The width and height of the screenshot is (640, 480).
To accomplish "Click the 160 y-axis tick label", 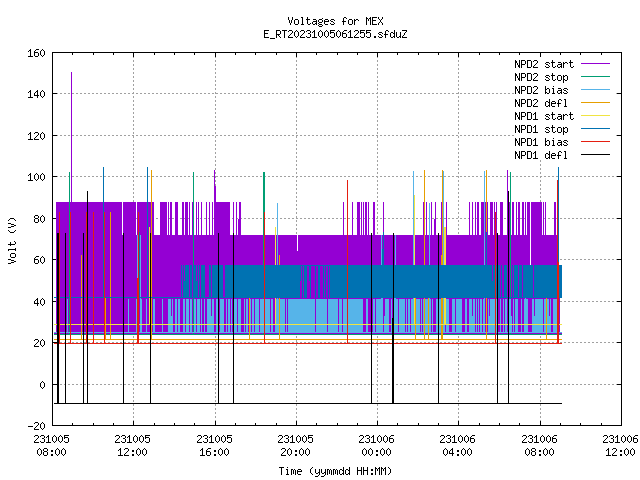I will point(36,53).
